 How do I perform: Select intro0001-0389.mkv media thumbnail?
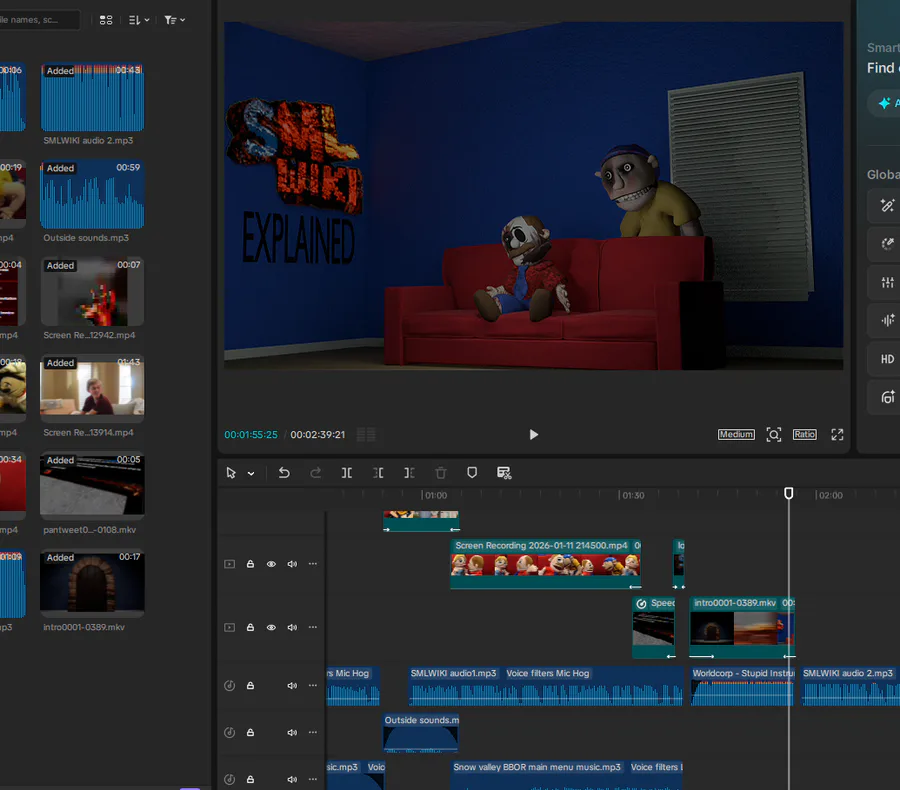pyautogui.click(x=92, y=581)
